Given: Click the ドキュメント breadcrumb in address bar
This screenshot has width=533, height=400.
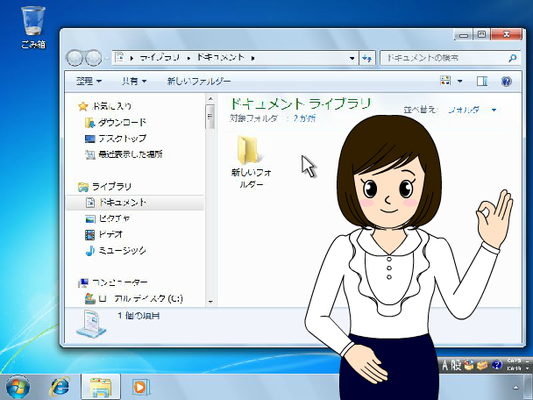Looking at the screenshot, I should click(220, 57).
